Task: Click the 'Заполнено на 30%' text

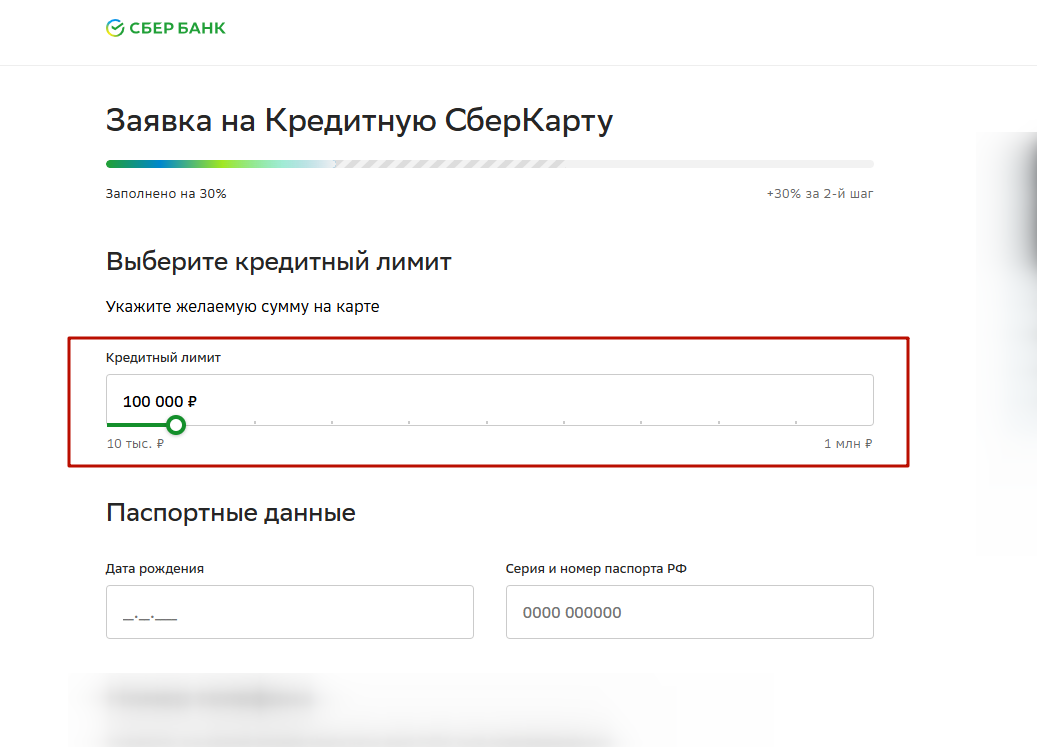Action: pos(166,194)
